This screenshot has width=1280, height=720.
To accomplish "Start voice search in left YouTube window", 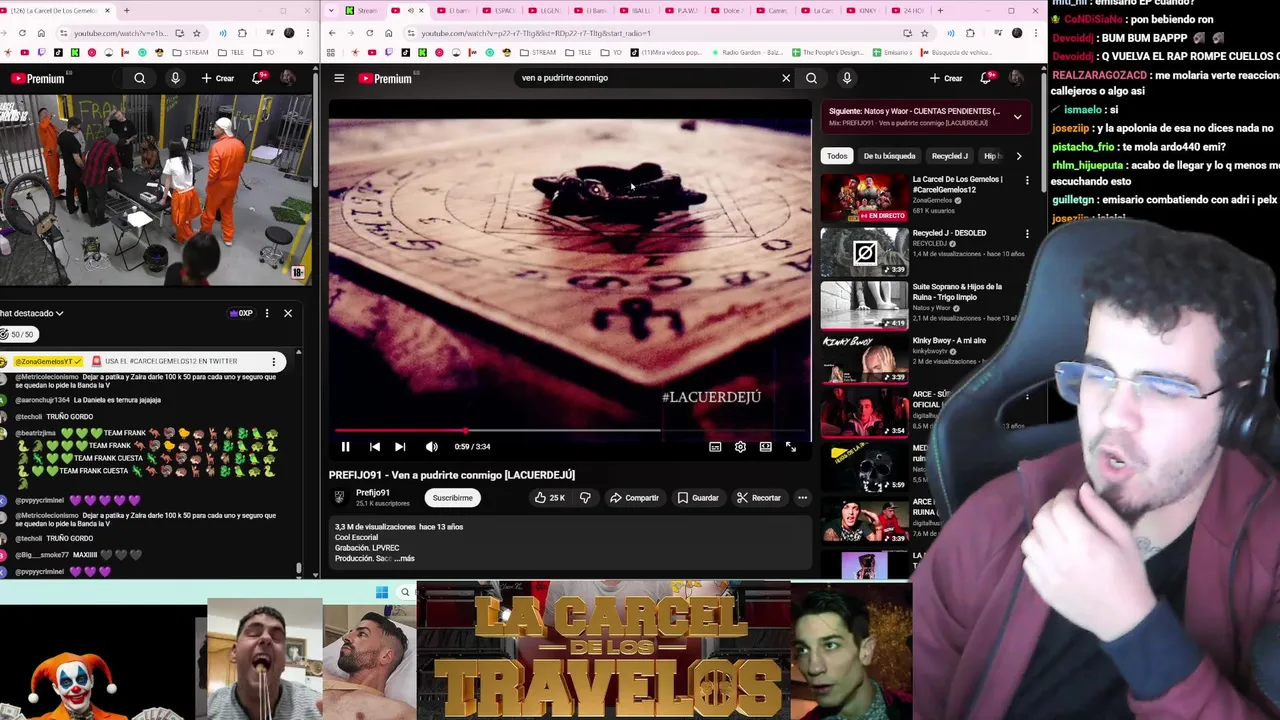I will tap(175, 78).
